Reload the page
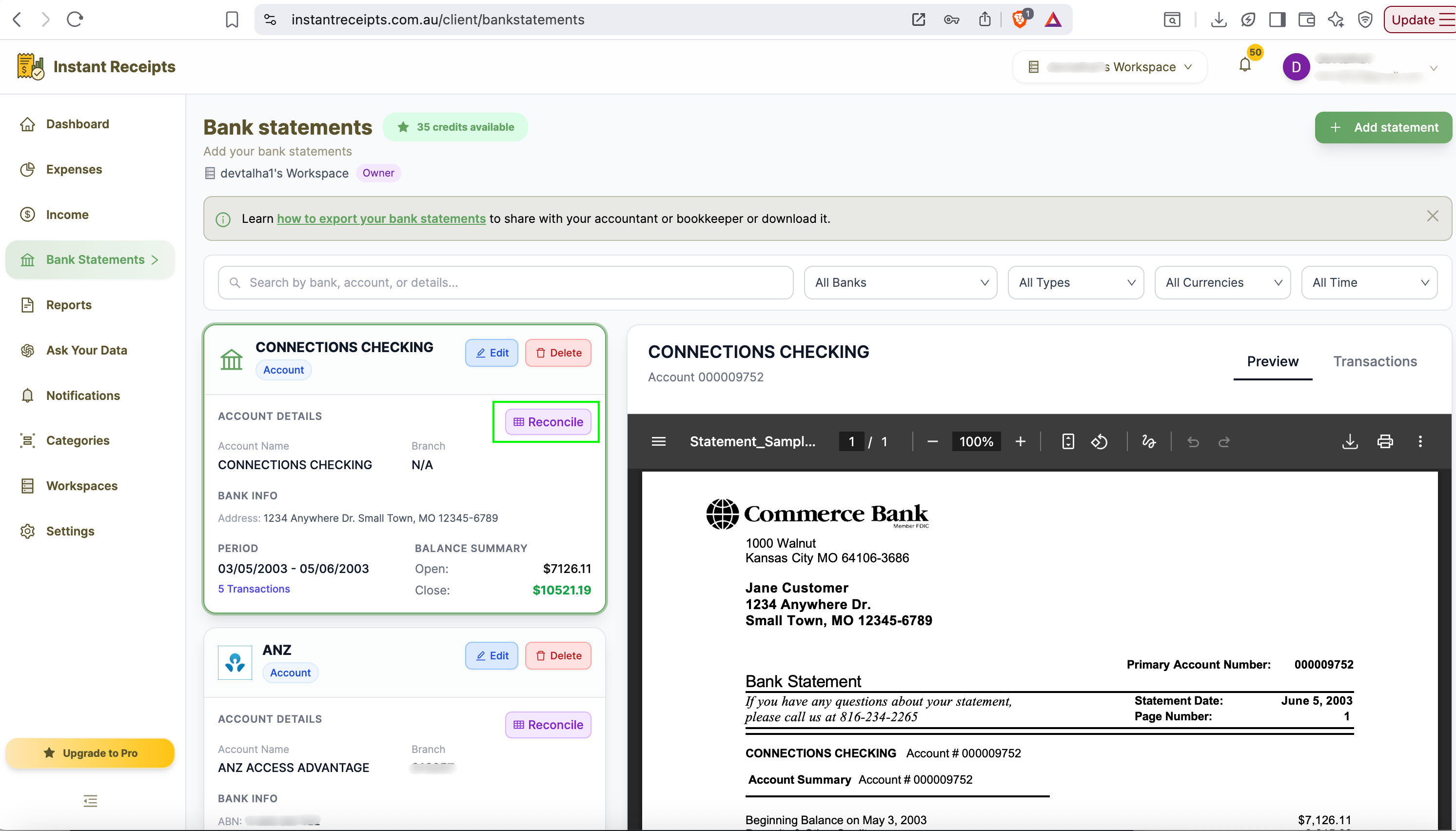 [x=75, y=20]
